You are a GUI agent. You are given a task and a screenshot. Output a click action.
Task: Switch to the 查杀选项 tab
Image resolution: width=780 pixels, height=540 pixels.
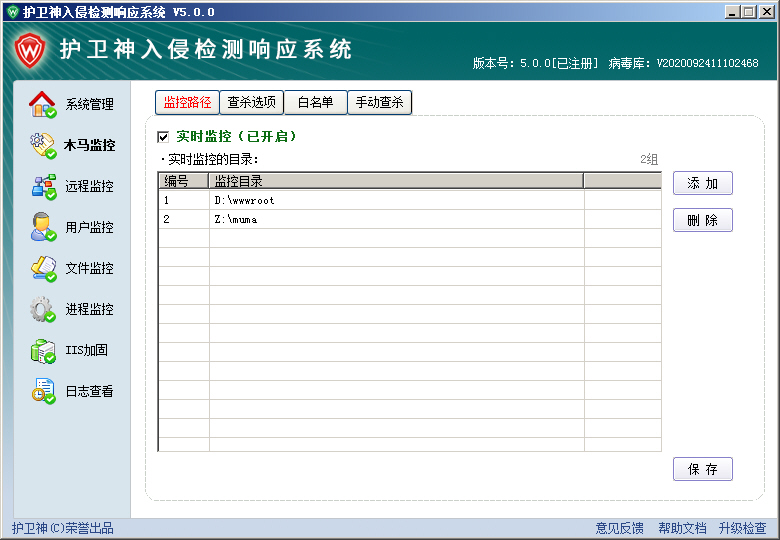(251, 102)
